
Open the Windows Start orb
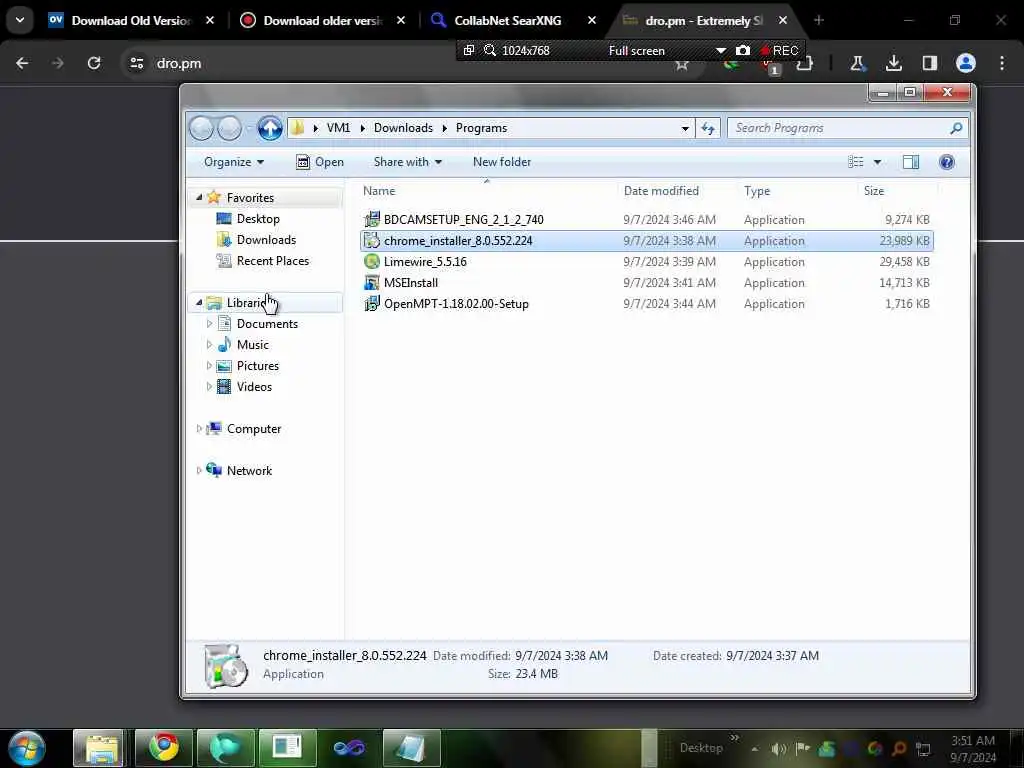coord(27,748)
